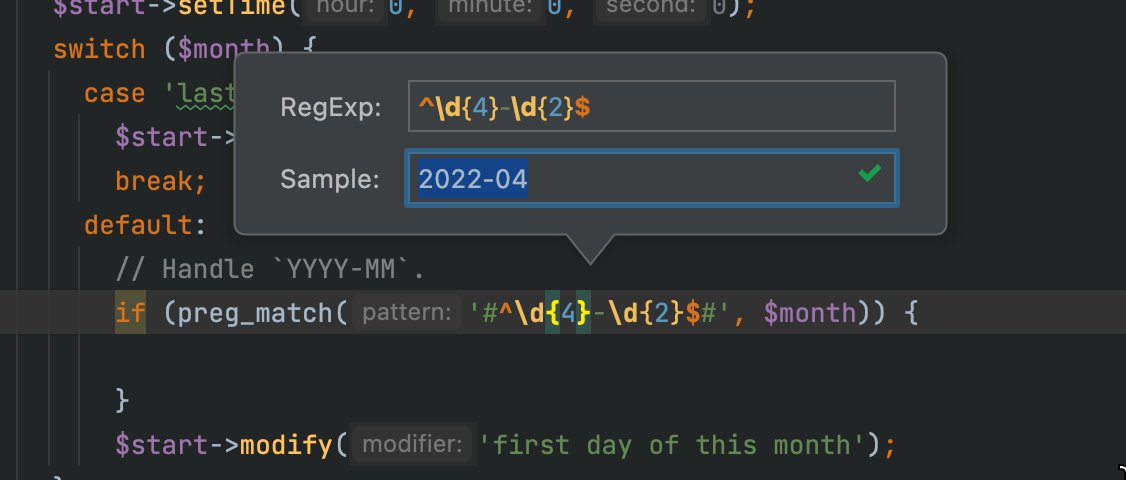Click the '// Handle `YYYY-MM`.' comment
The width and height of the screenshot is (1126, 480).
(270, 269)
